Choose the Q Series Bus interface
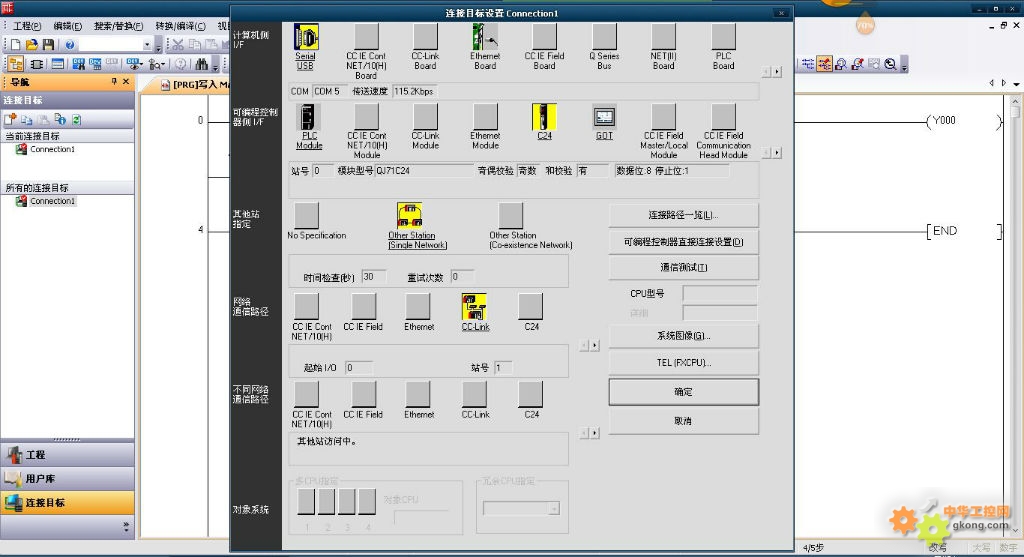1024x557 pixels. [604, 37]
